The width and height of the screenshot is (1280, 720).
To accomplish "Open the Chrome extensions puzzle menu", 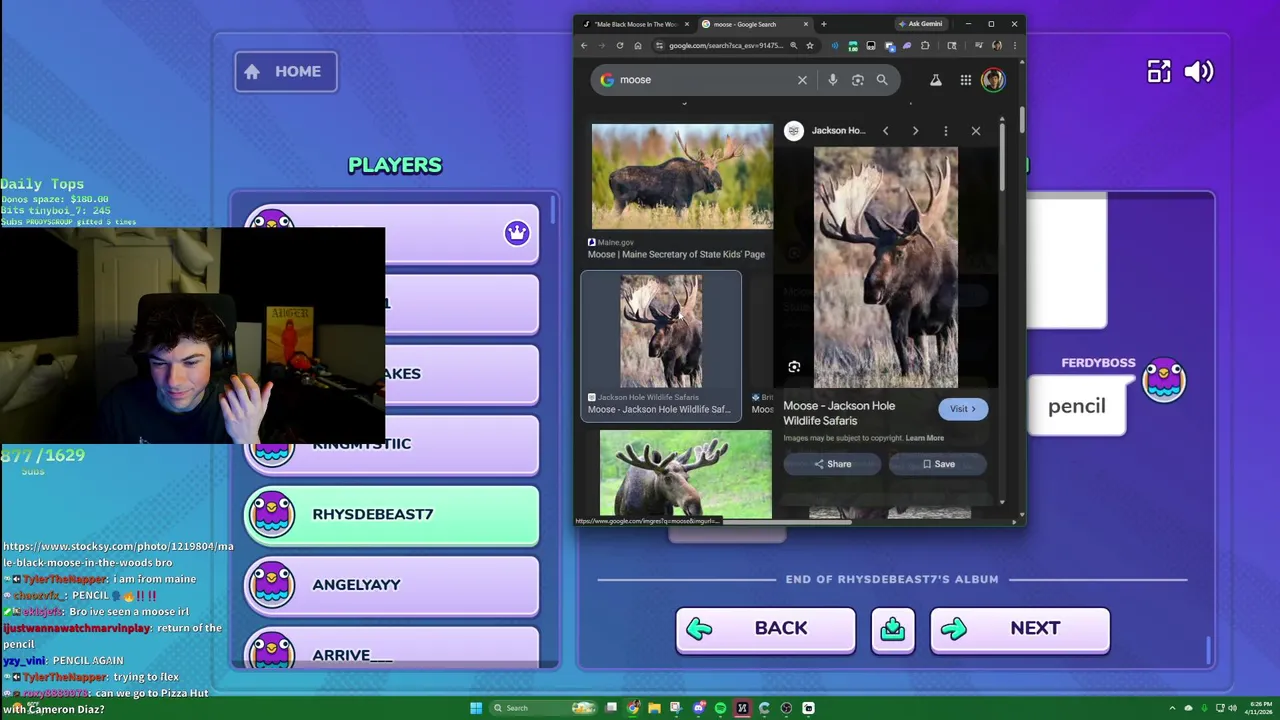I will click(x=925, y=45).
